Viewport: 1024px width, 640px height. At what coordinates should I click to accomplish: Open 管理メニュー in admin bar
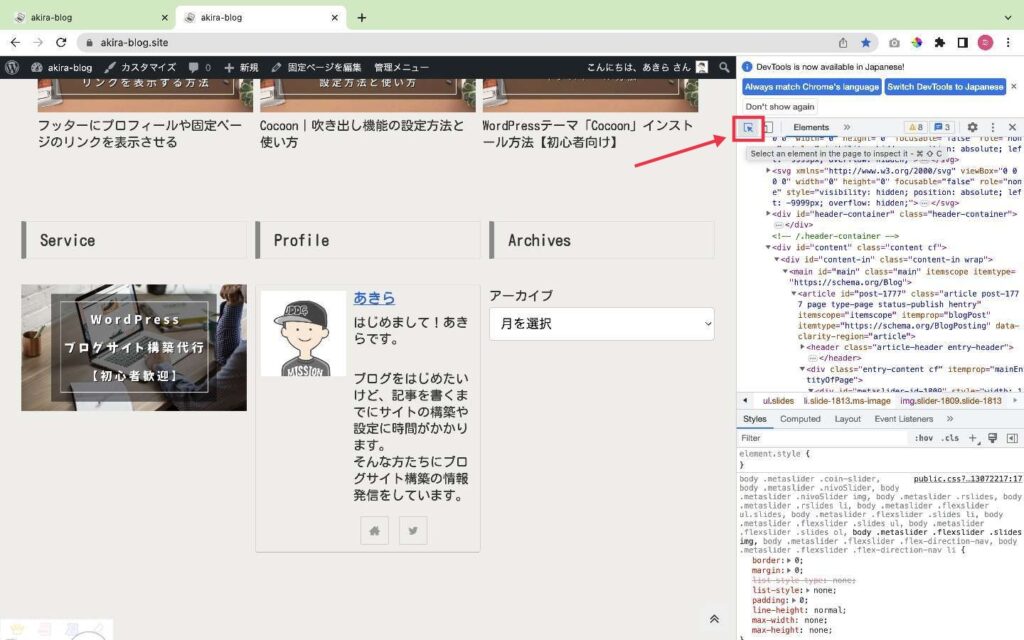tap(401, 67)
